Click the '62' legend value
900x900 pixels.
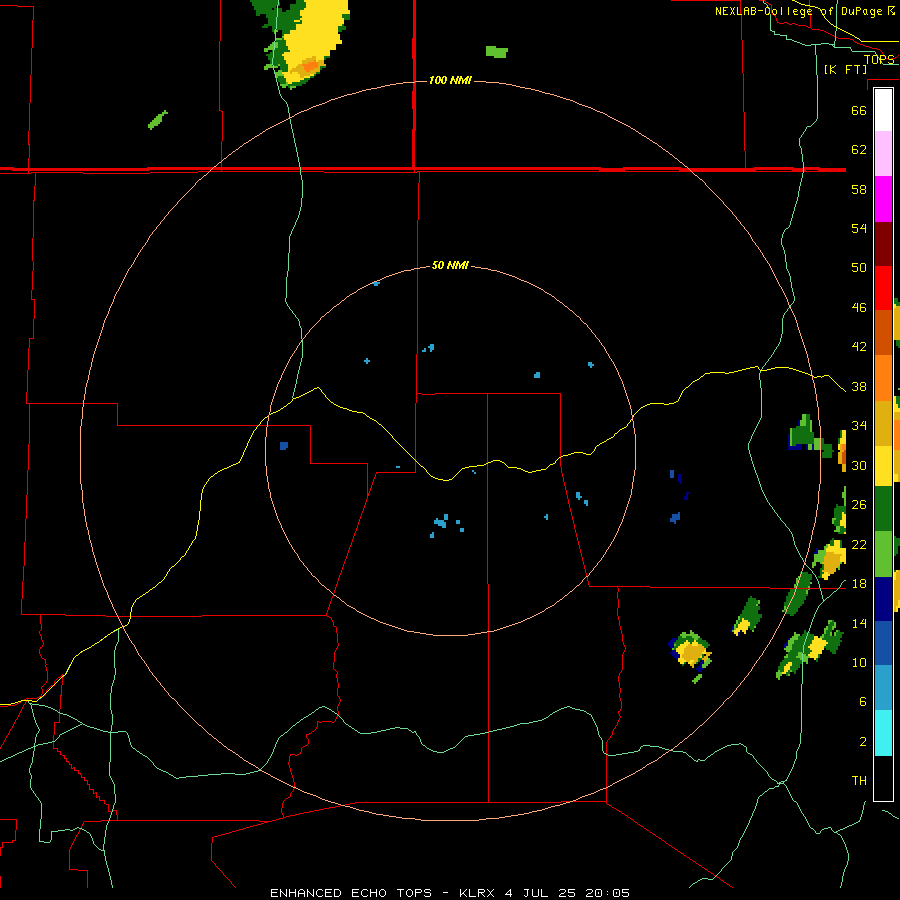pos(859,150)
